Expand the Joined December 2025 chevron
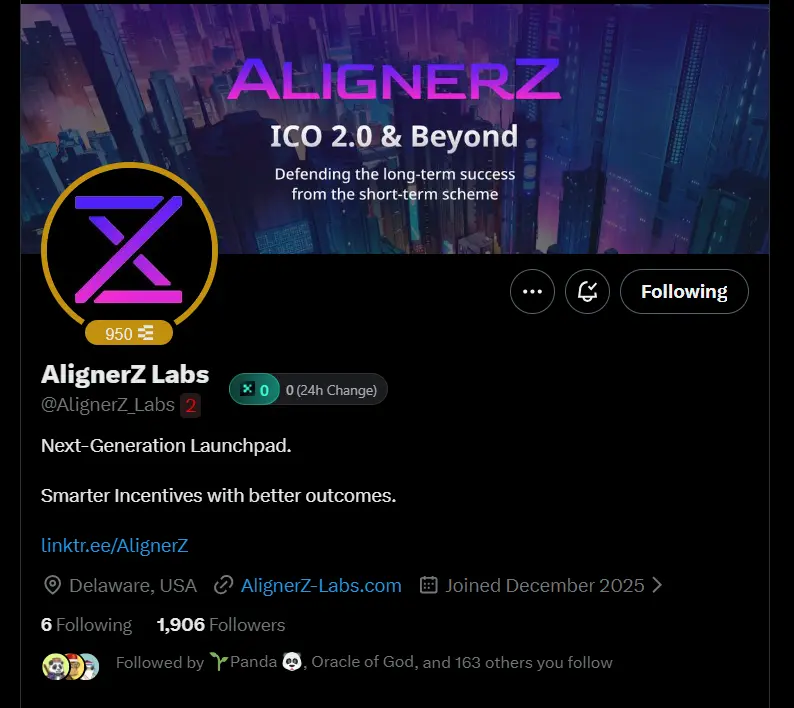This screenshot has height=708, width=794. pyautogui.click(x=657, y=585)
